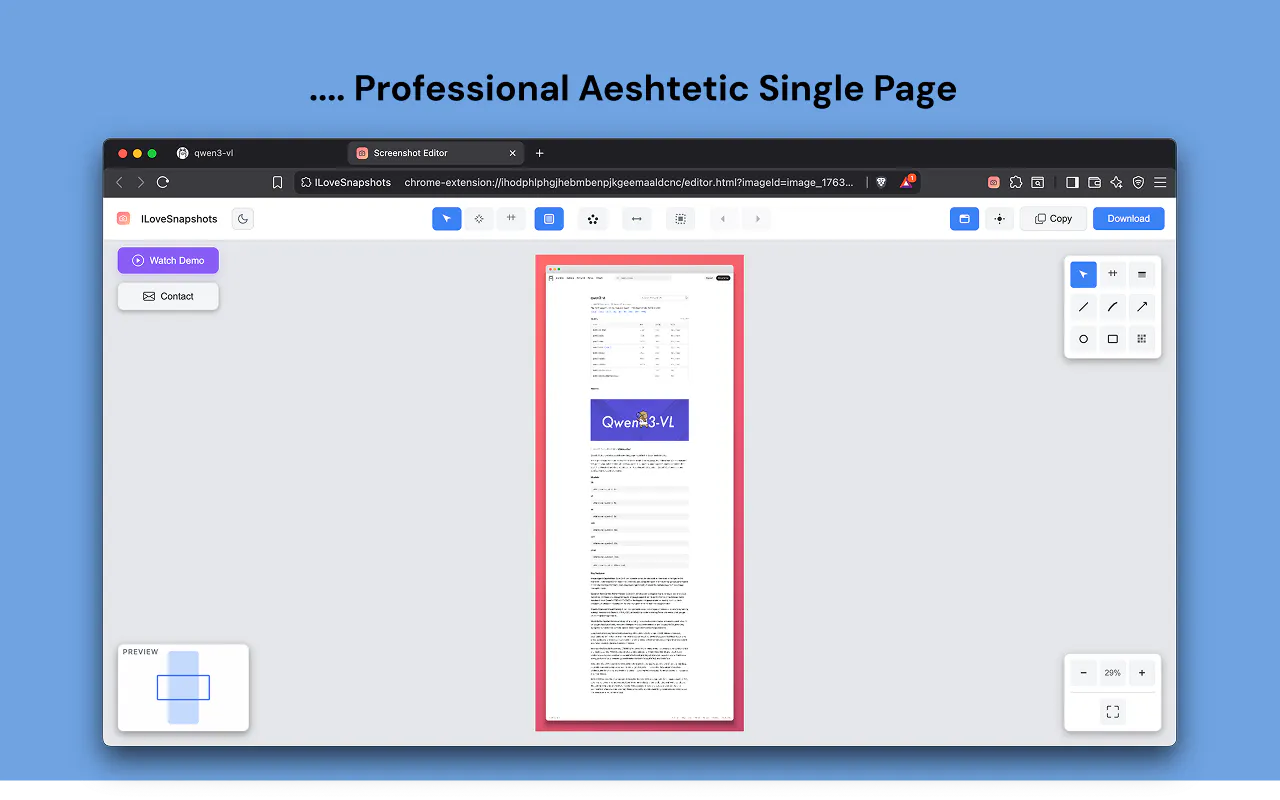Click the blue Download button
This screenshot has height=800, width=1280.
(x=1128, y=219)
